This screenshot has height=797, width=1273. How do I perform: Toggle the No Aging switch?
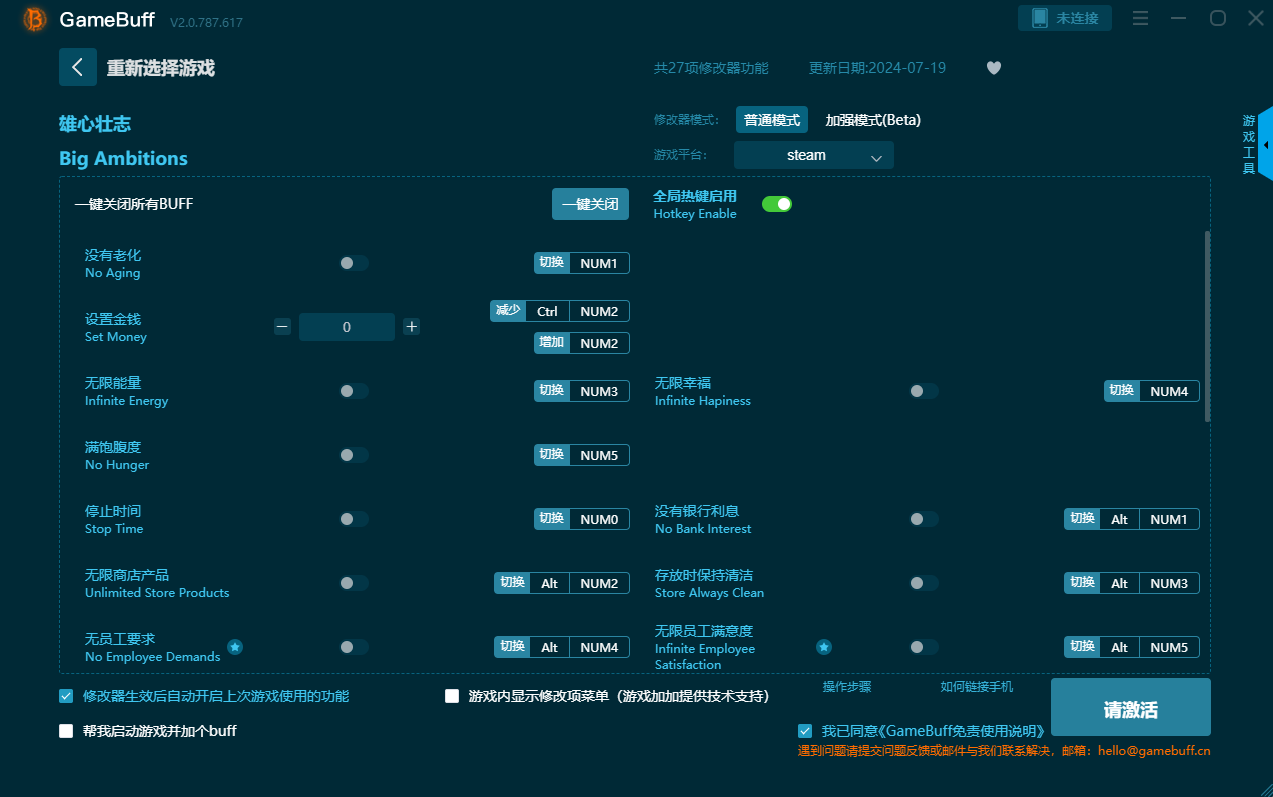coord(354,263)
